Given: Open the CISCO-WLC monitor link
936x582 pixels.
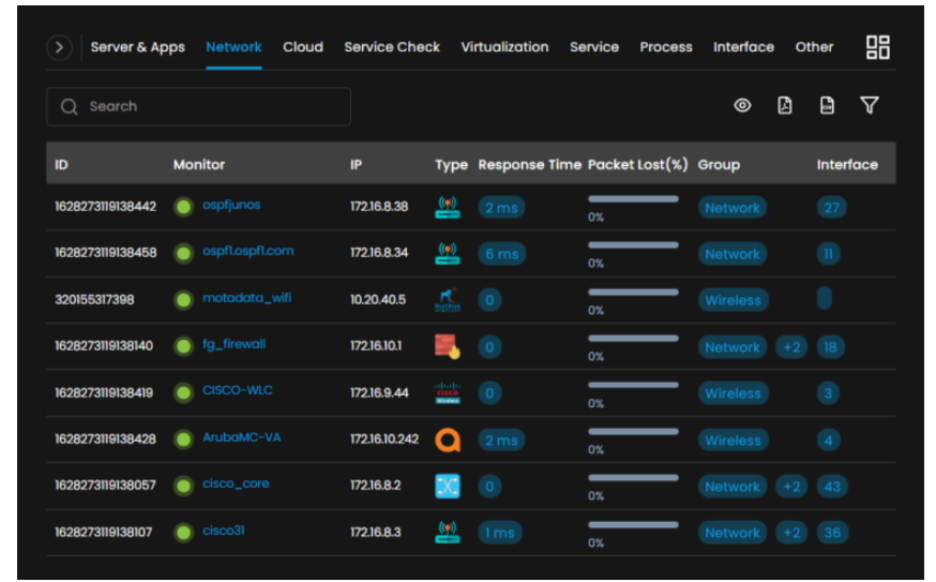Looking at the screenshot, I should tap(237, 390).
